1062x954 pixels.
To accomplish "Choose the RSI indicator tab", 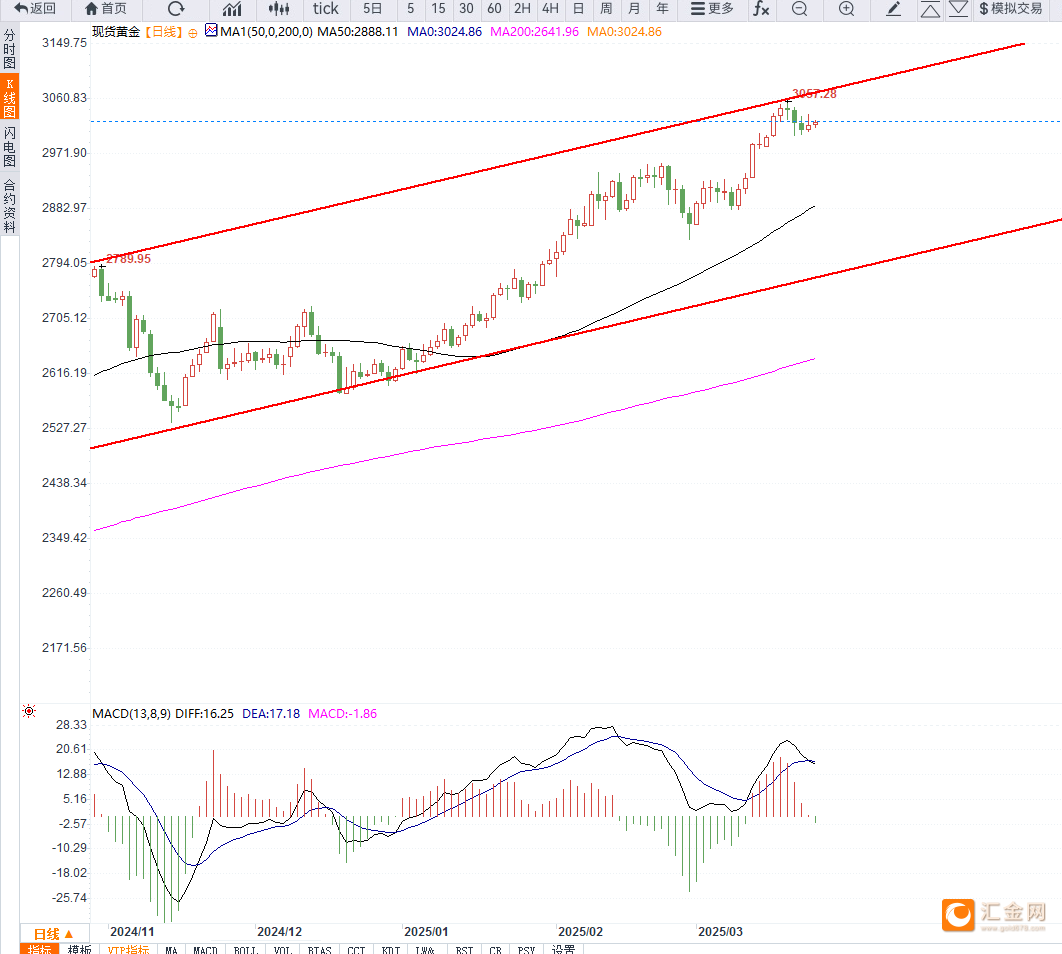I will coord(465,949).
